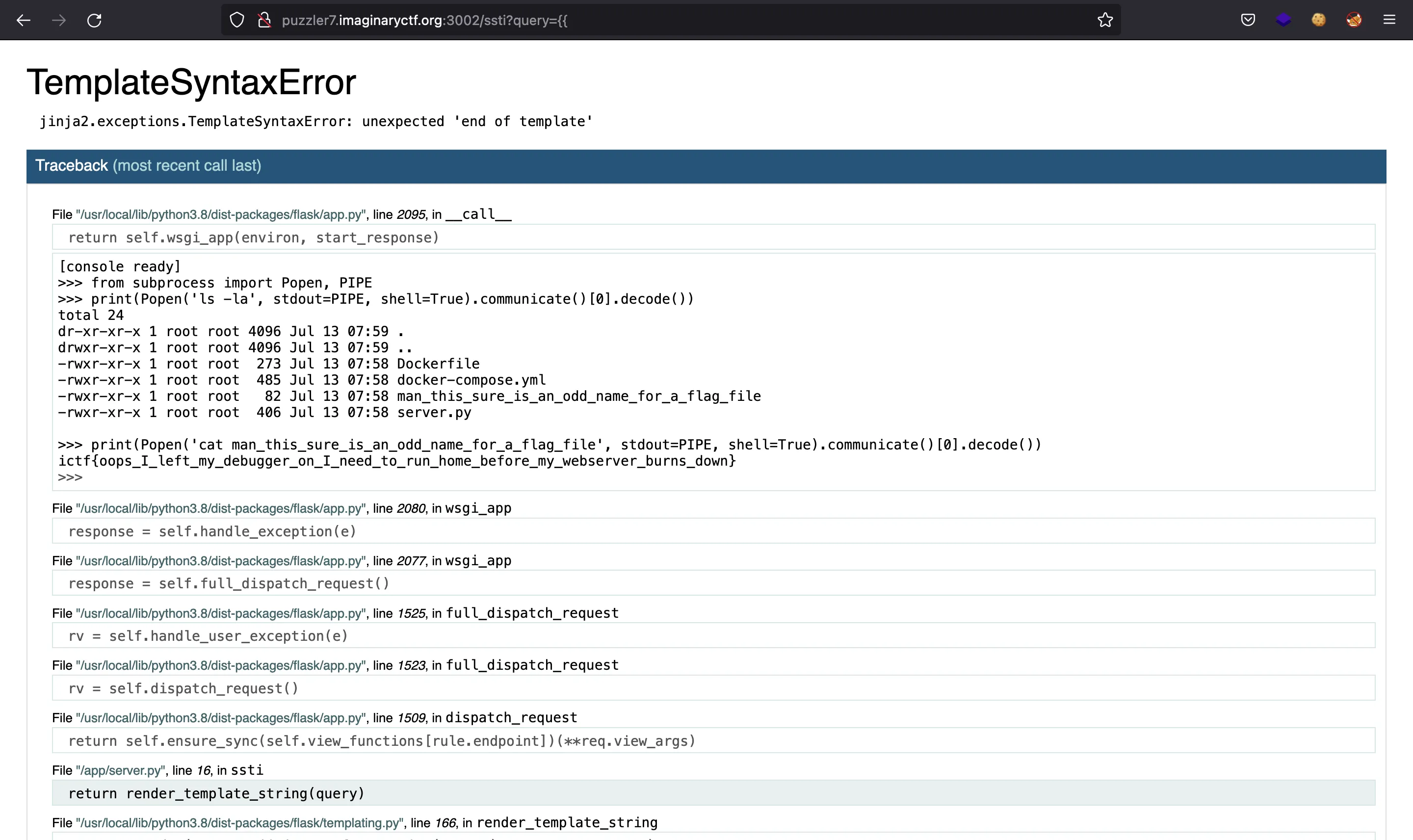Go back using the back arrow

23,21
